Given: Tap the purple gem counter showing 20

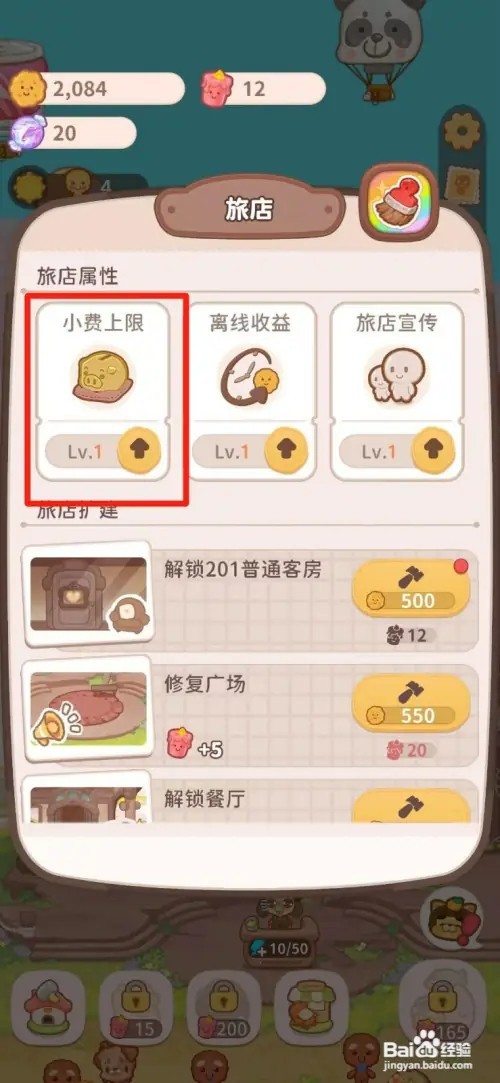Looking at the screenshot, I should [73, 133].
